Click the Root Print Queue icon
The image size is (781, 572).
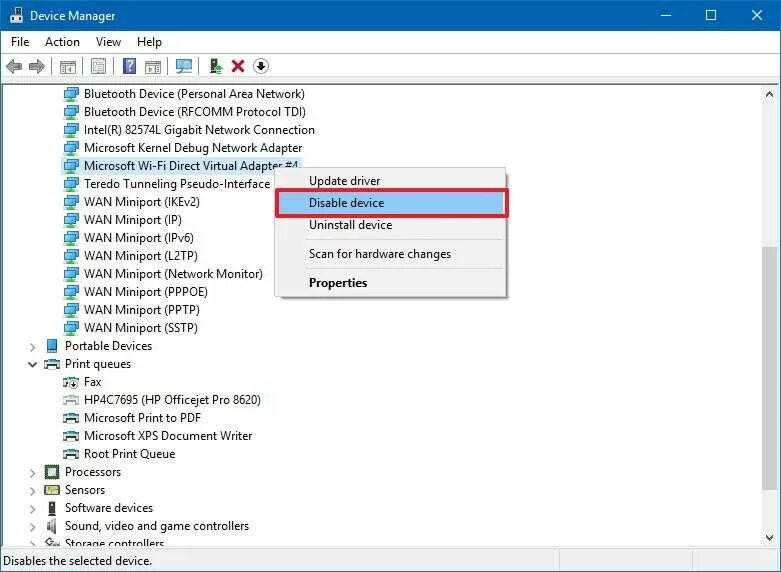[x=71, y=454]
